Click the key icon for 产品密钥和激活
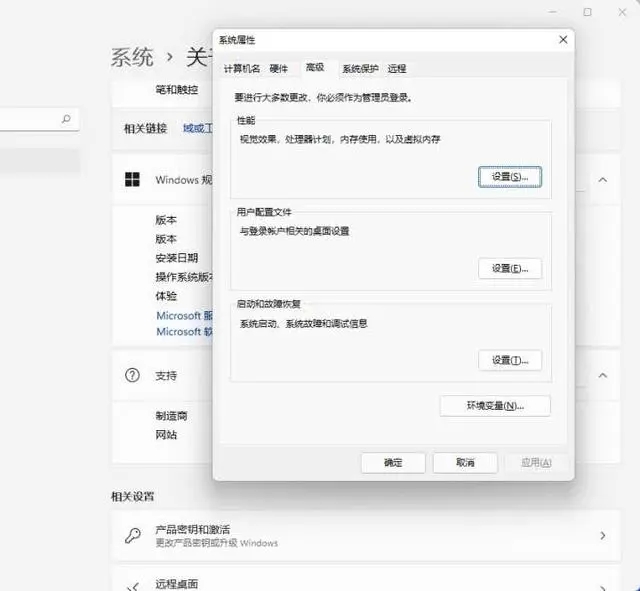 click(133, 535)
